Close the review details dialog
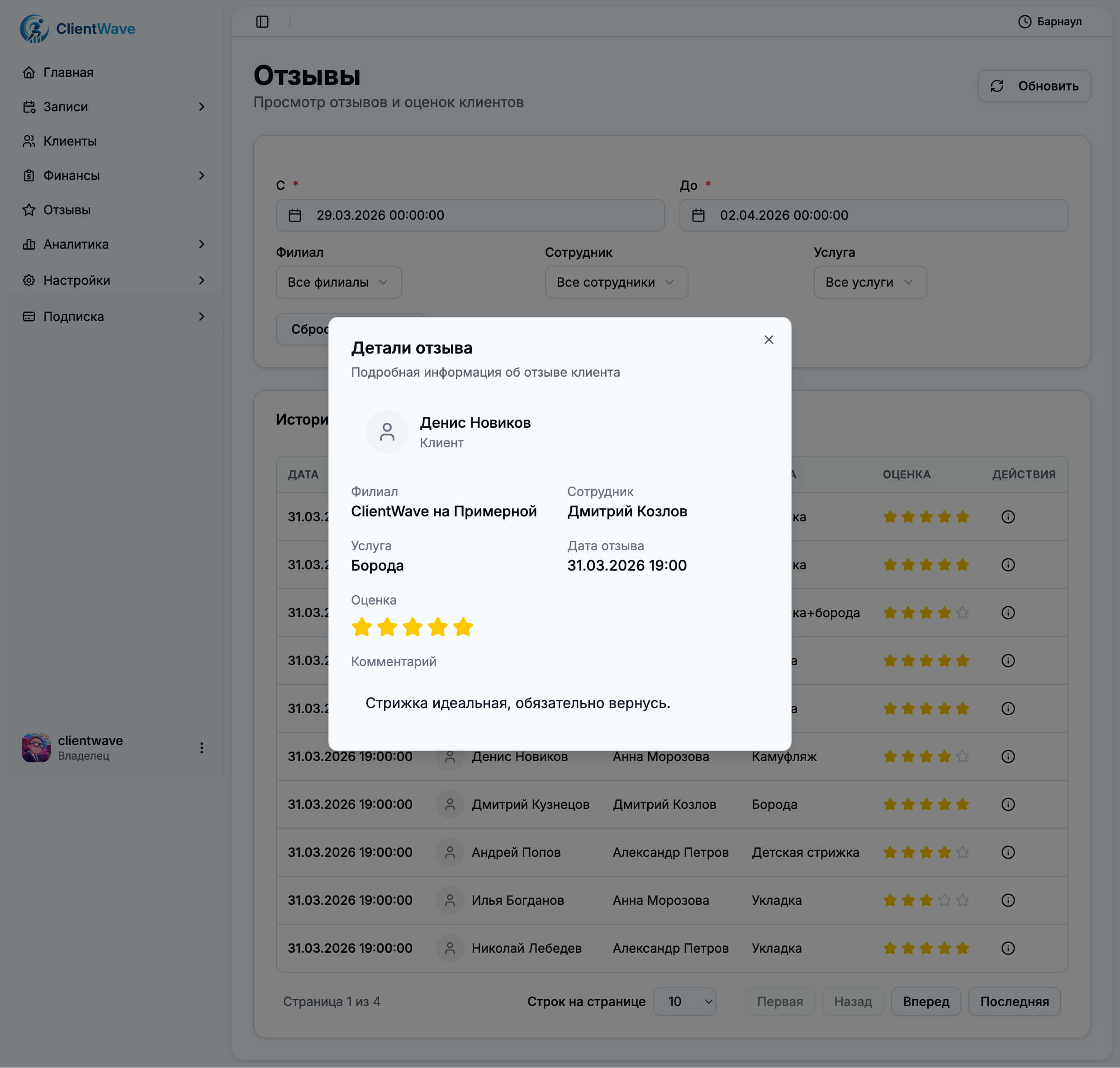1120x1068 pixels. (x=768, y=340)
